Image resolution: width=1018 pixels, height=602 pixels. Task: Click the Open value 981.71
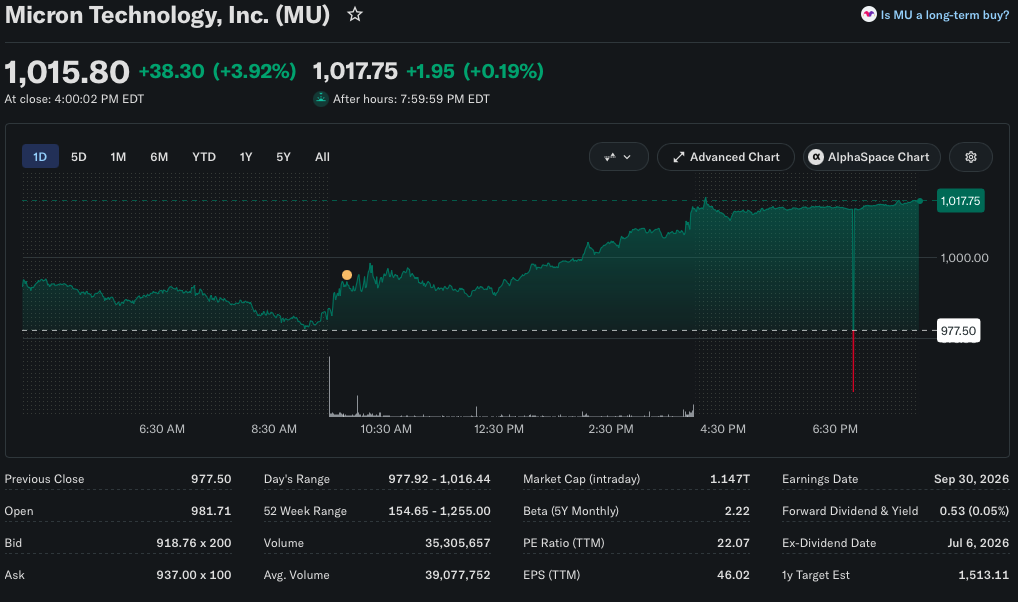click(x=211, y=510)
